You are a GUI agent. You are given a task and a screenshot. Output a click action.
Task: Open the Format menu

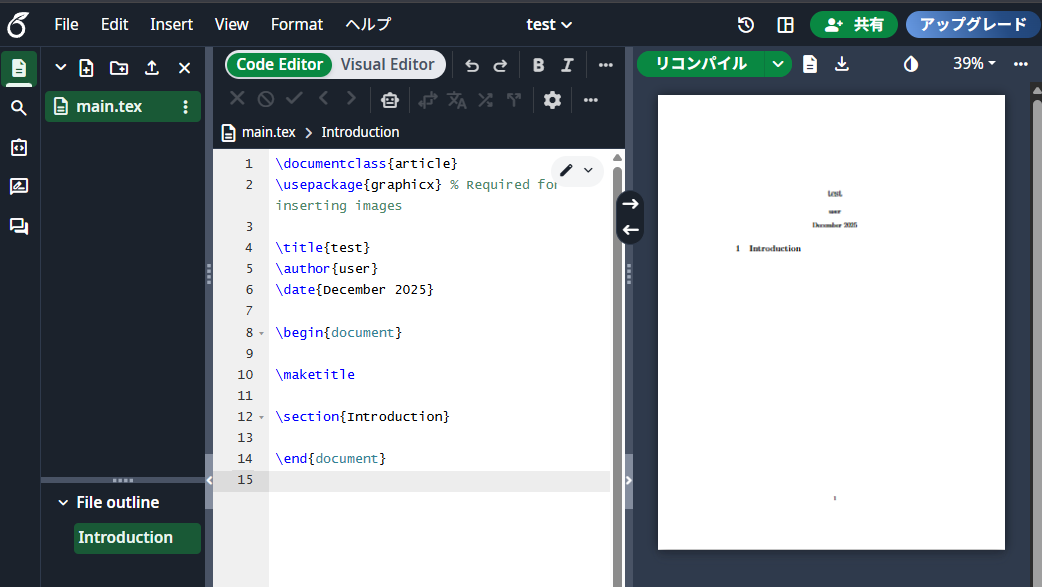pyautogui.click(x=296, y=24)
